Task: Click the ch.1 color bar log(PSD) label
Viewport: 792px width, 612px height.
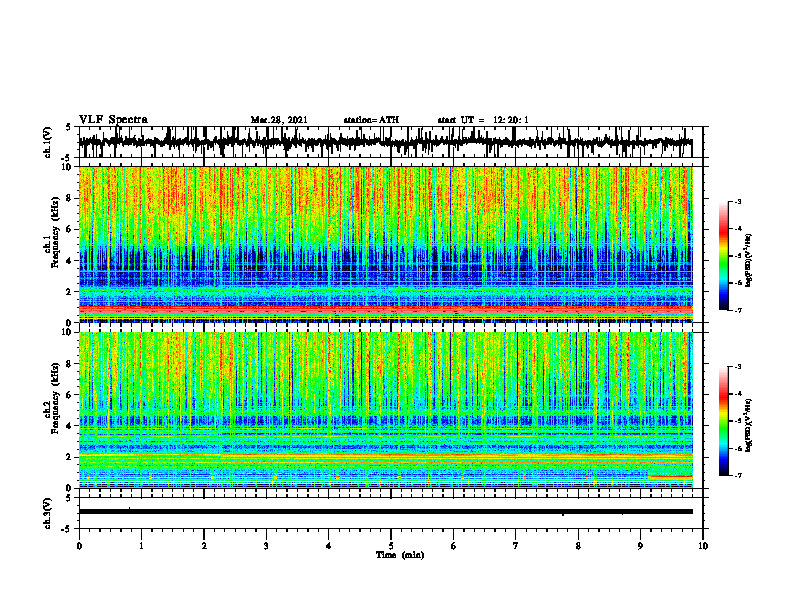Action: 749,261
